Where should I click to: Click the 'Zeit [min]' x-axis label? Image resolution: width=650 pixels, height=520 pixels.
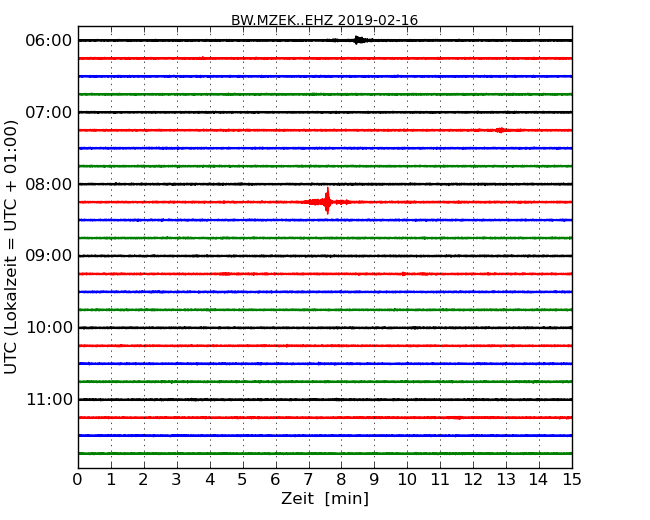click(x=324, y=499)
